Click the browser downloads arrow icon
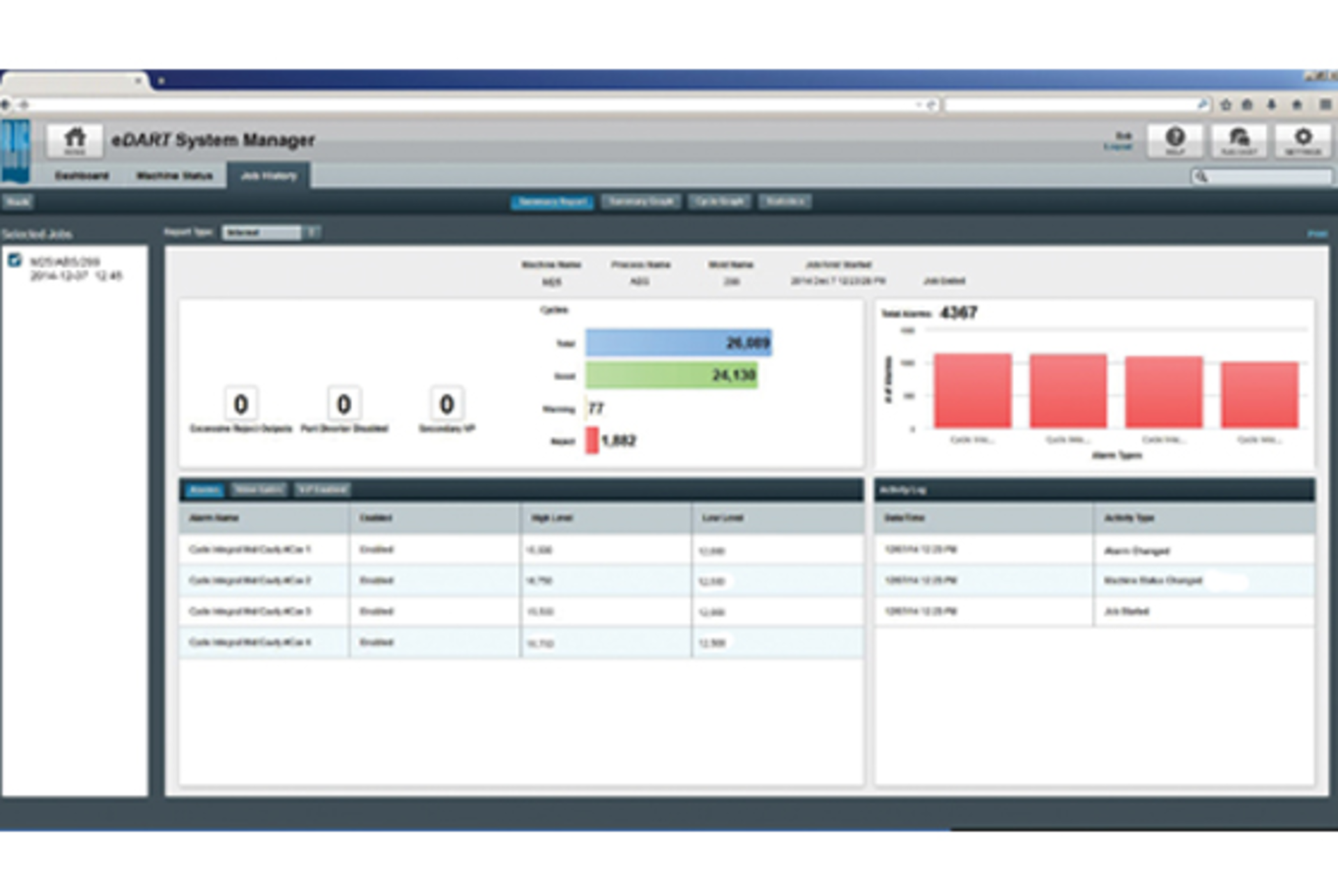Image resolution: width=1338 pixels, height=896 pixels. tap(1272, 105)
